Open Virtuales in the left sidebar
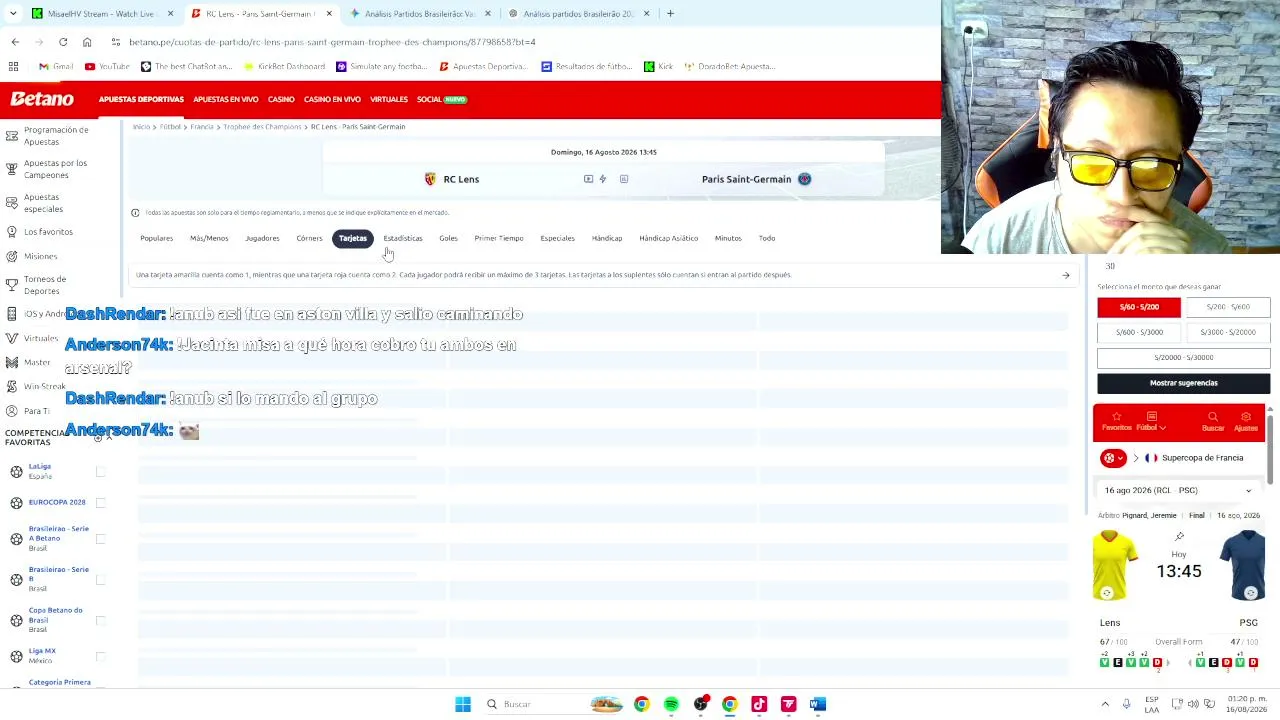This screenshot has width=1280, height=720. click(x=41, y=338)
